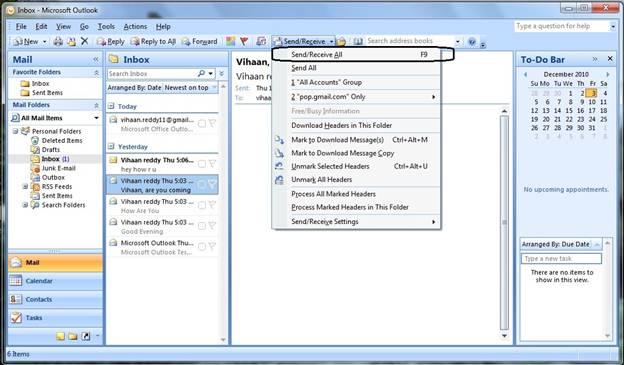
Task: Click Arranged By: Due Date header
Action: tap(556, 244)
